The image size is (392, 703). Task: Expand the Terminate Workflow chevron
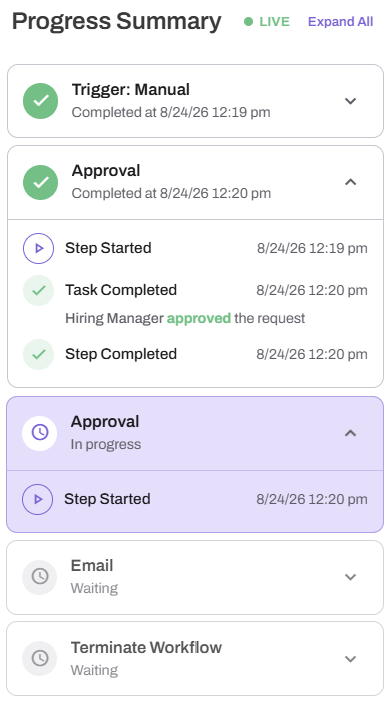(350, 659)
